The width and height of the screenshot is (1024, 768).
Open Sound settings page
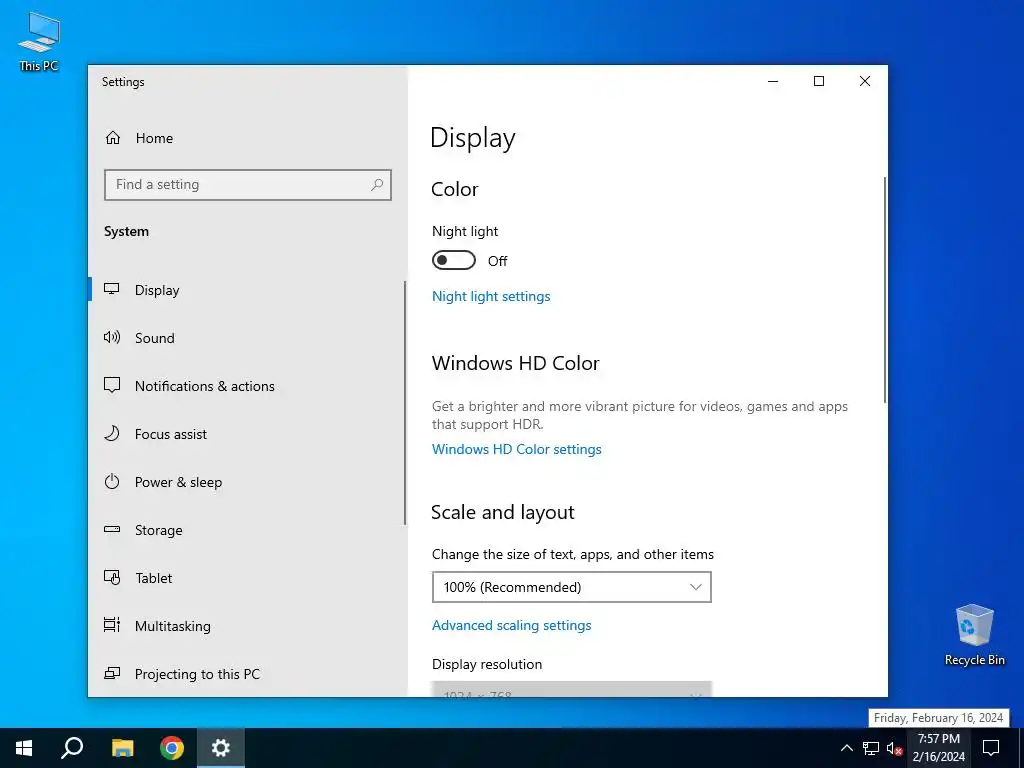point(246,338)
